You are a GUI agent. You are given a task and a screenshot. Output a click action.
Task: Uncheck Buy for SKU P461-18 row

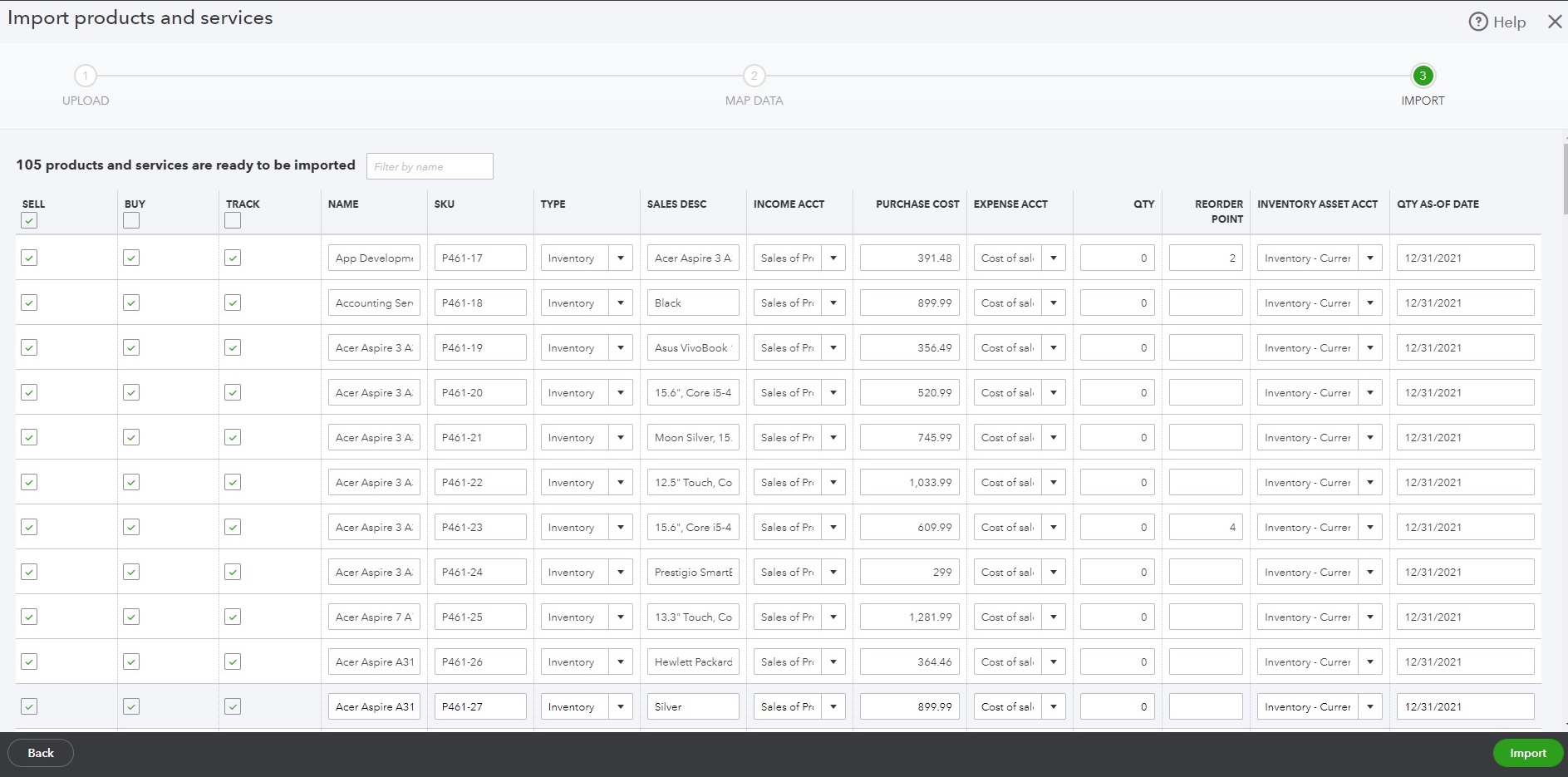[131, 302]
